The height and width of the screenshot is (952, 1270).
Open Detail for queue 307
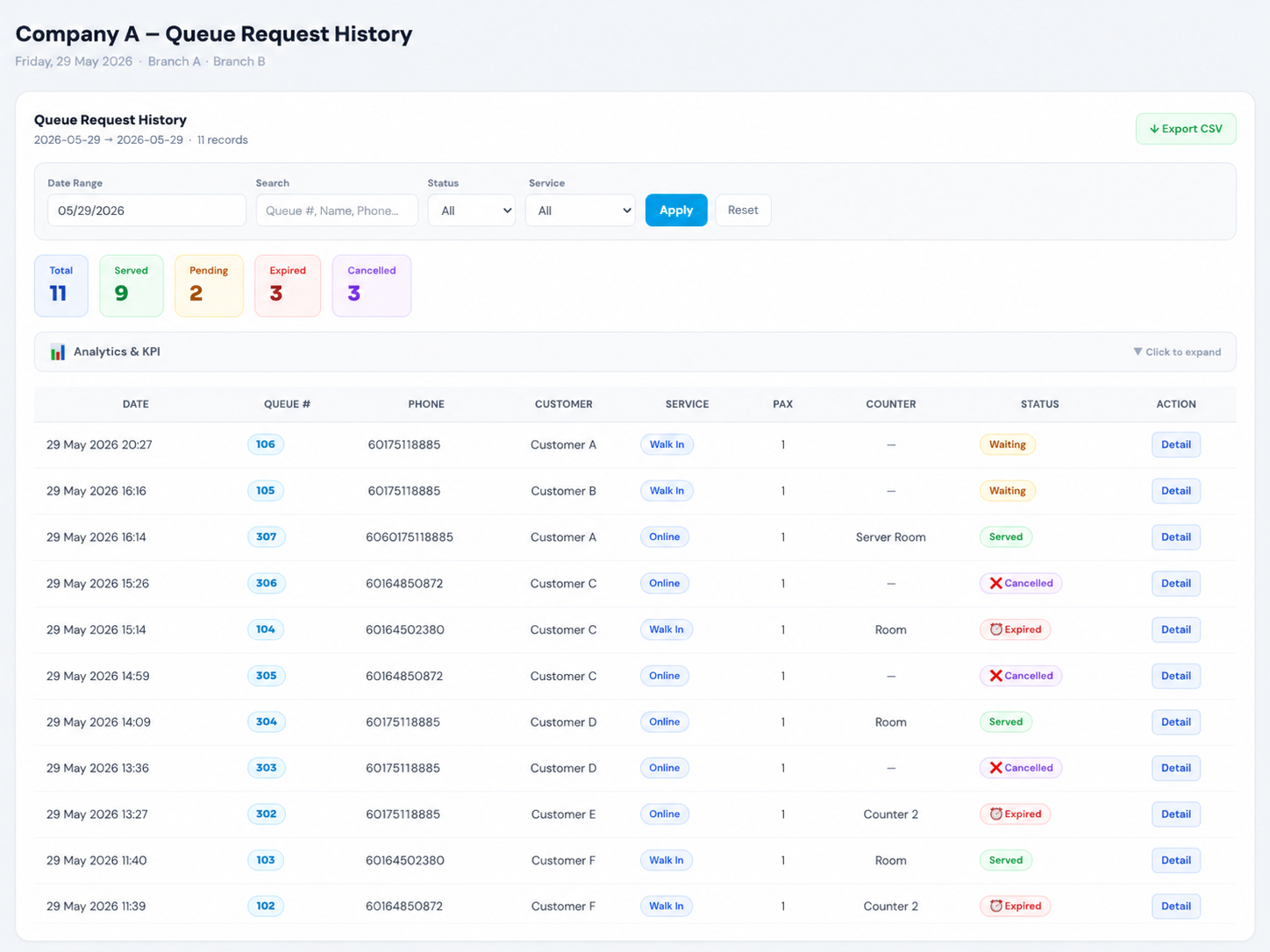(x=1175, y=537)
